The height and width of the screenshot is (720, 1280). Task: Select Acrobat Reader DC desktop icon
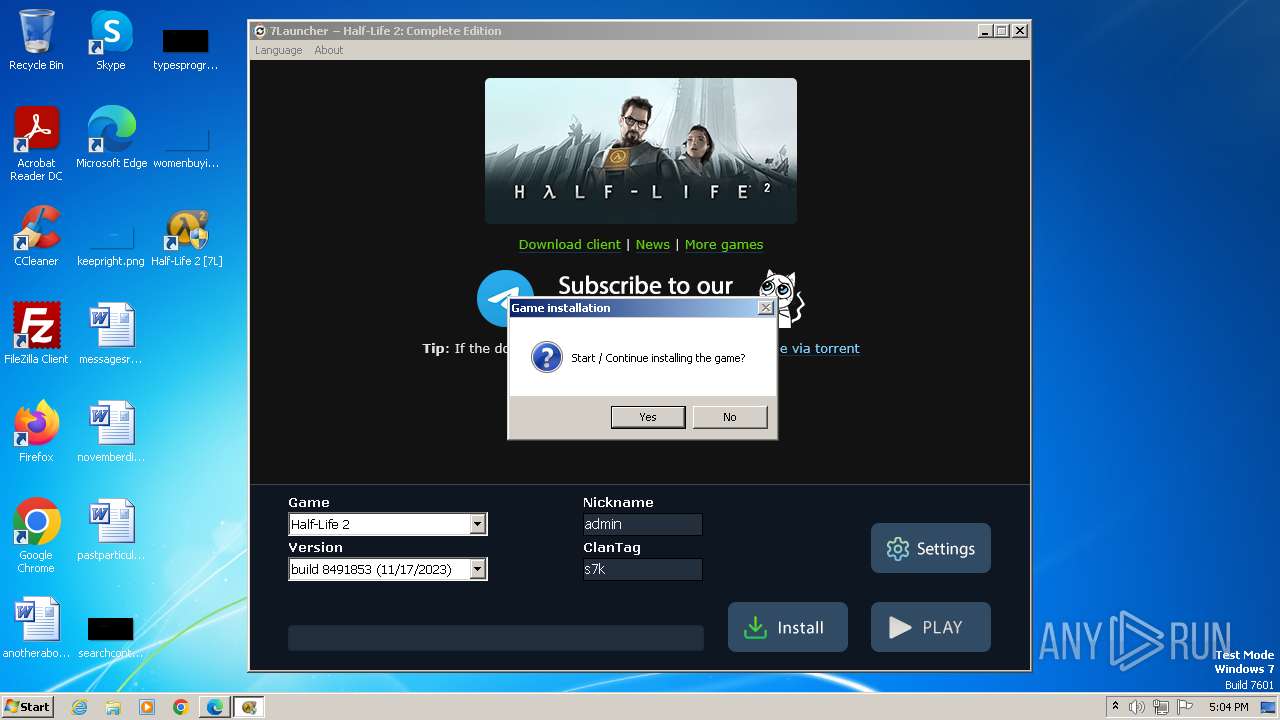pos(36,145)
